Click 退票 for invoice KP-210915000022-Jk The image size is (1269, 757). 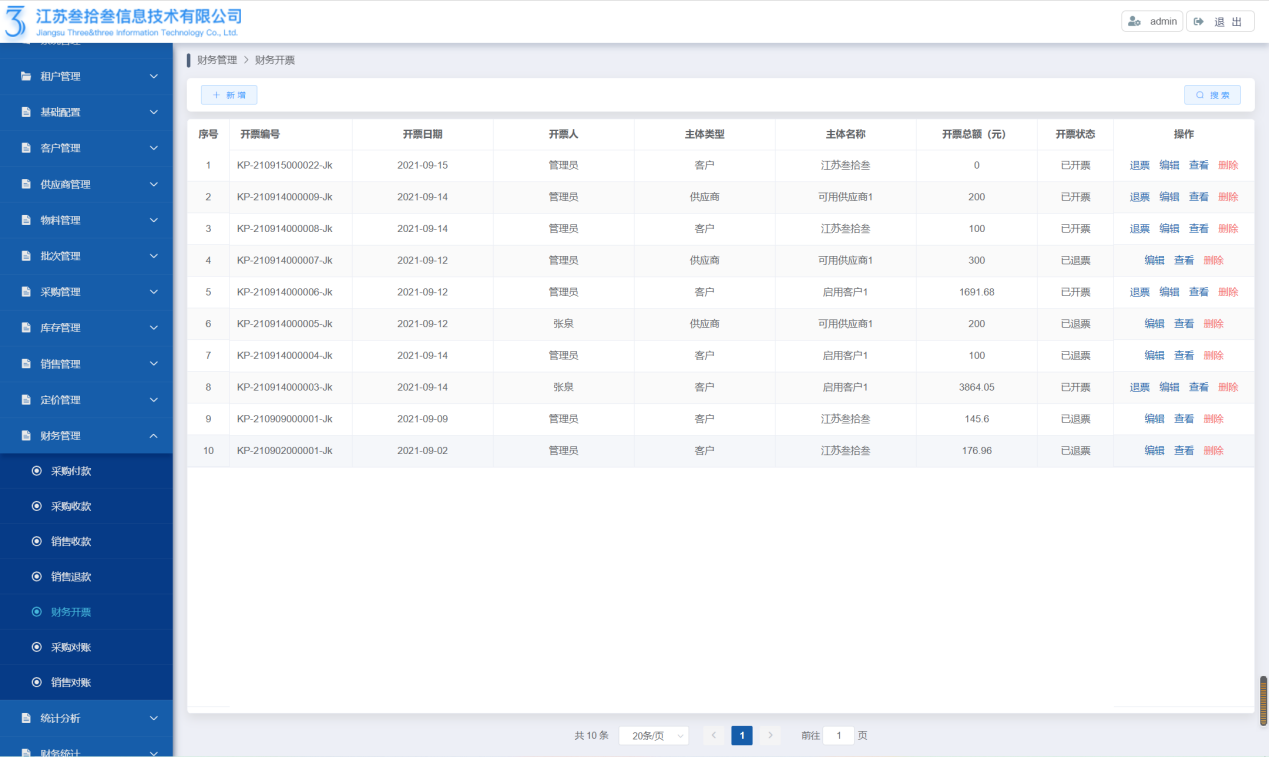pos(1139,166)
